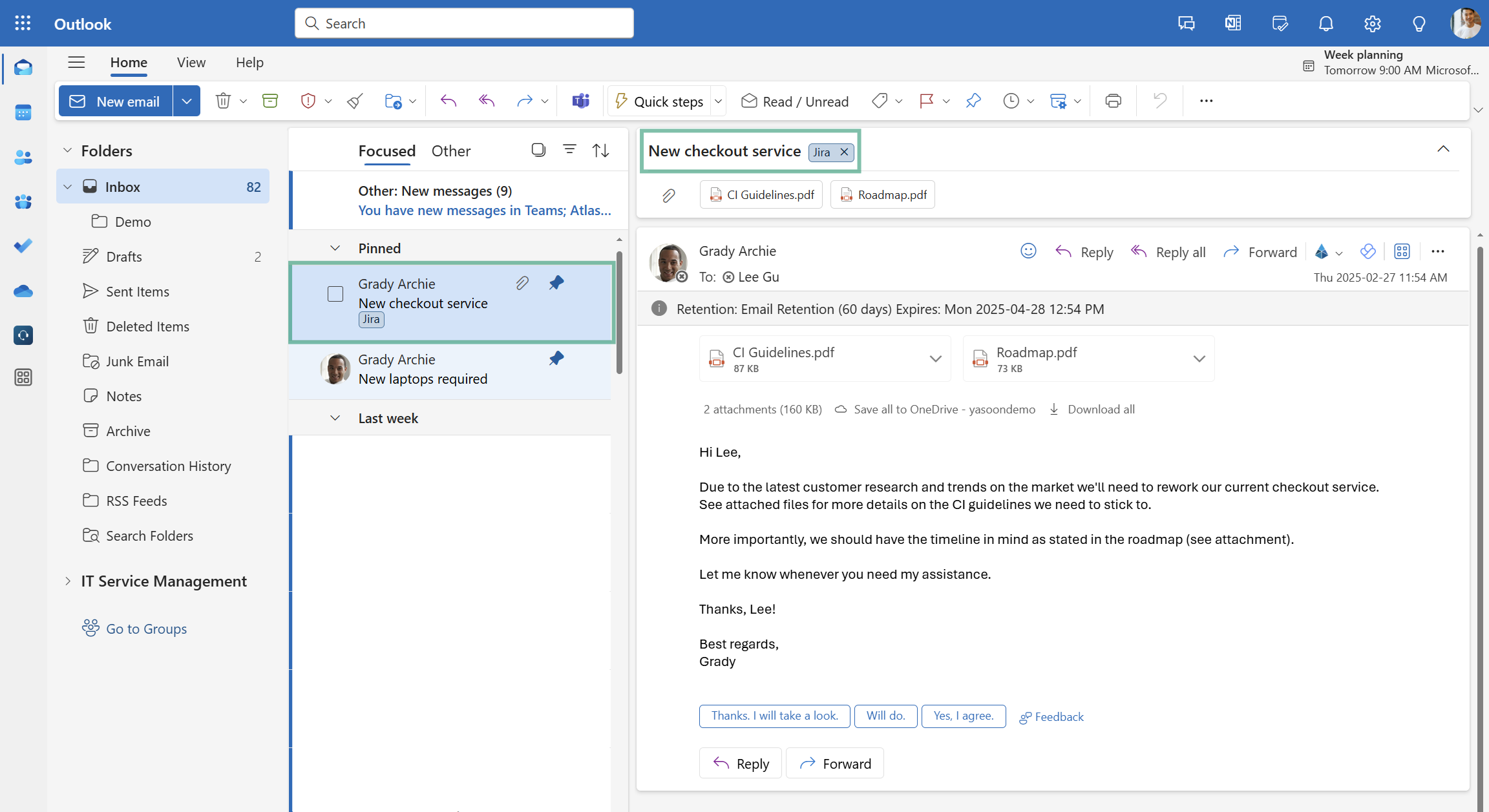Open the Report shield icon in toolbar

coord(308,101)
